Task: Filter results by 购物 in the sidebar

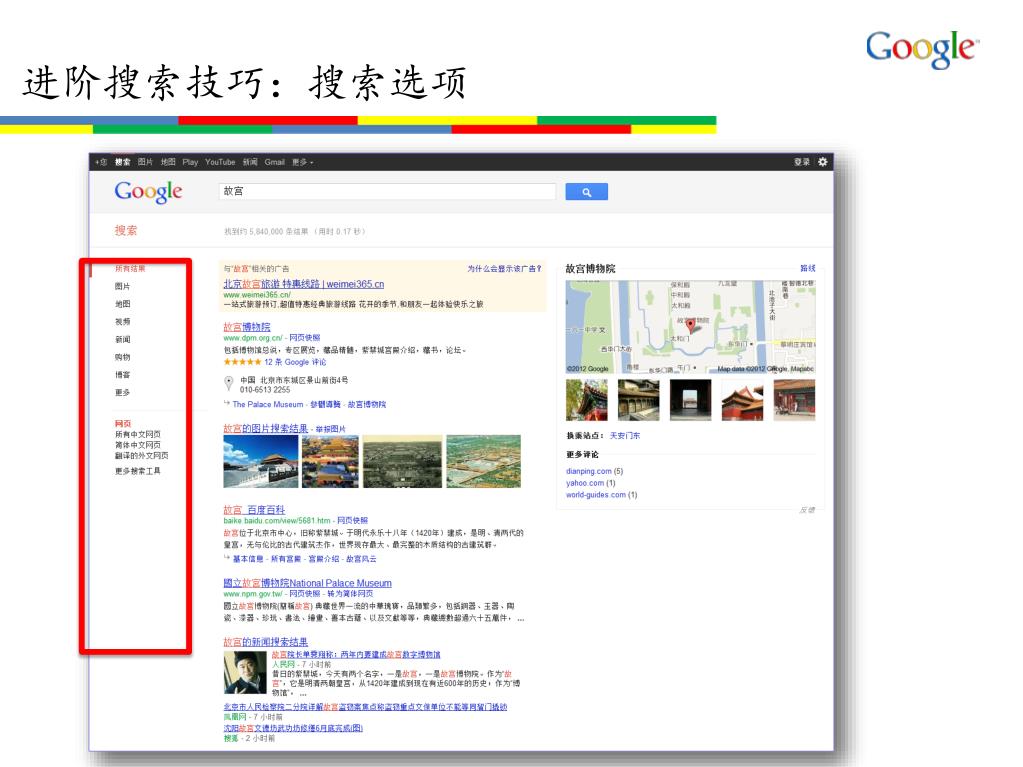Action: coord(122,357)
